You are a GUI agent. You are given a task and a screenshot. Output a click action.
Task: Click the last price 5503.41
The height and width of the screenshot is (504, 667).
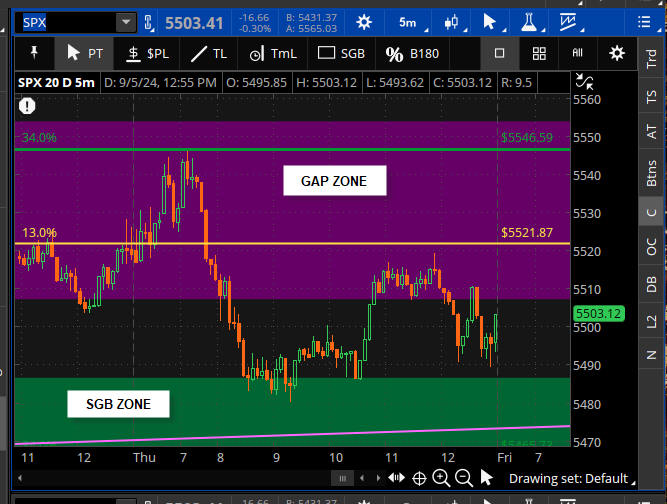point(194,23)
